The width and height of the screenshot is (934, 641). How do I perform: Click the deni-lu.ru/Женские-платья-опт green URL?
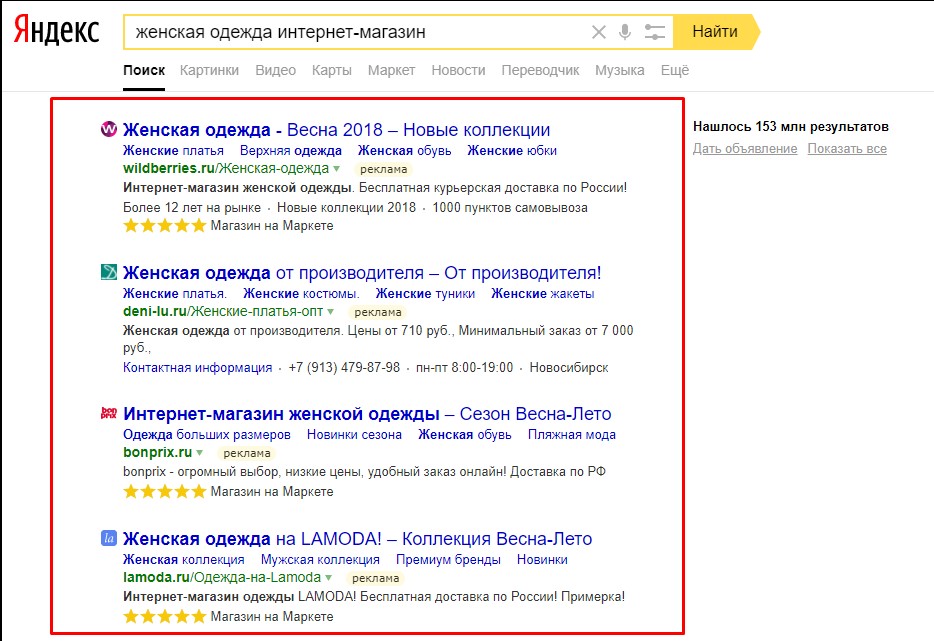coord(223,312)
